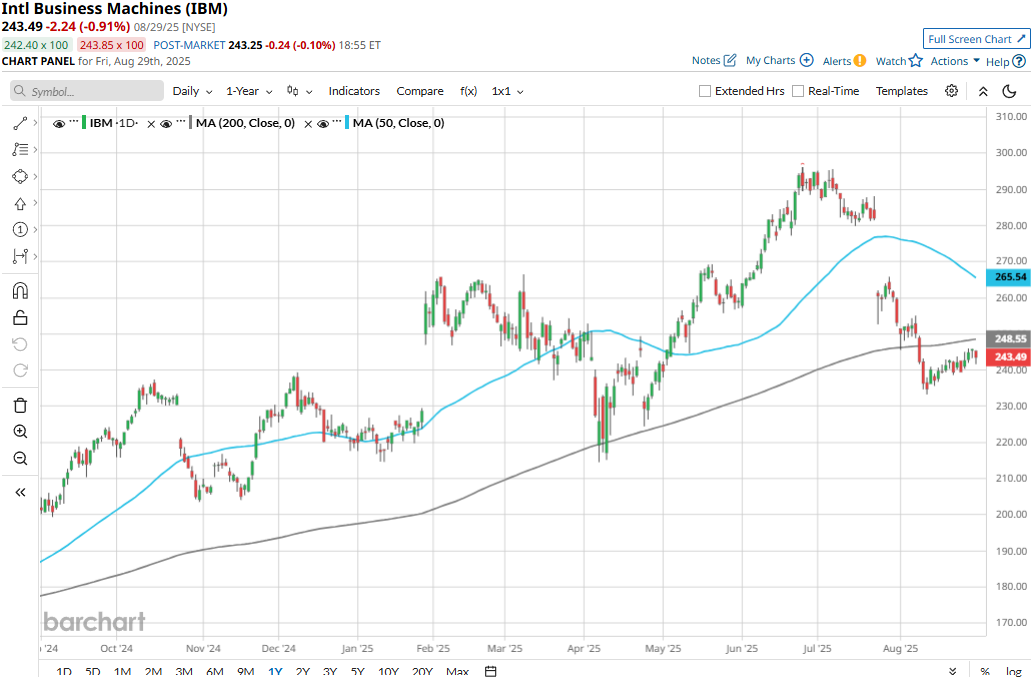Select the 6M time range tab
Viewport: 1032px width, 677px height.
(x=215, y=671)
